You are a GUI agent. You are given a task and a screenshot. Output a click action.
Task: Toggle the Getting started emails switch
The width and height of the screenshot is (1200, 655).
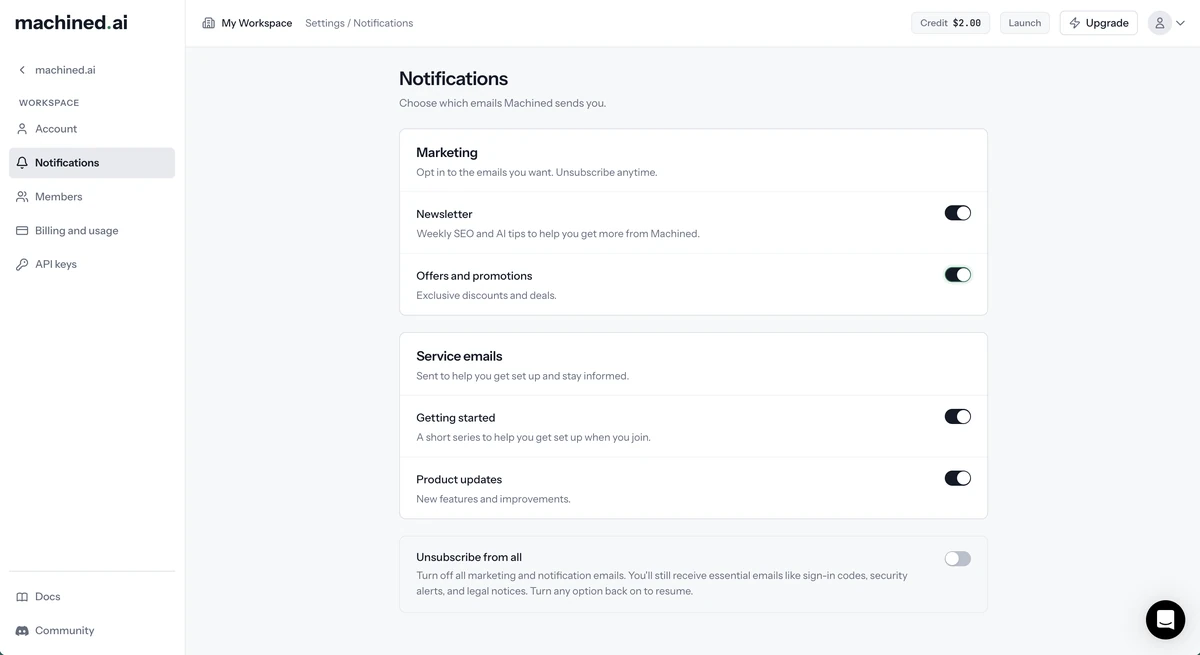pyautogui.click(x=958, y=417)
